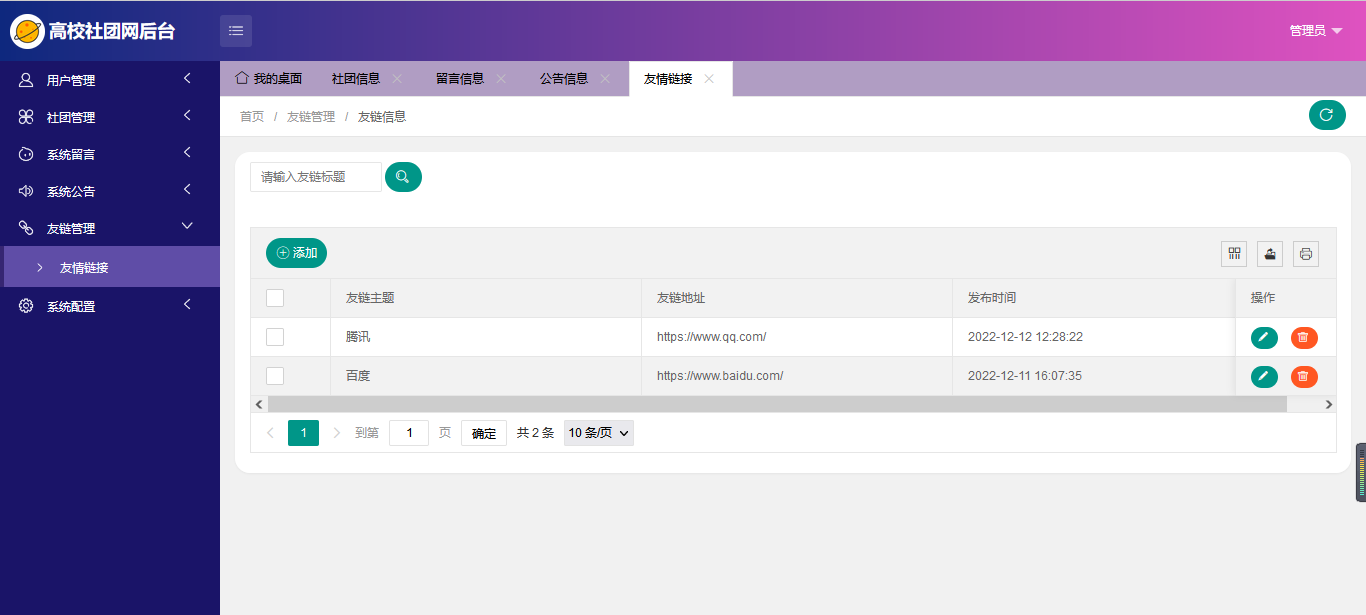Expand the 社团管理 menu chevron

click(187, 116)
